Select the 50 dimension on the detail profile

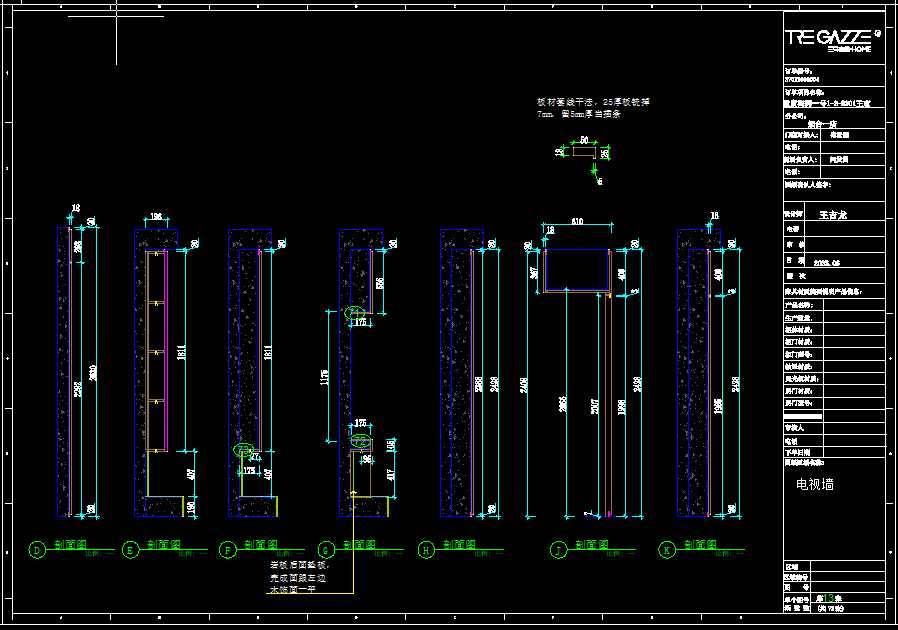pos(584,140)
